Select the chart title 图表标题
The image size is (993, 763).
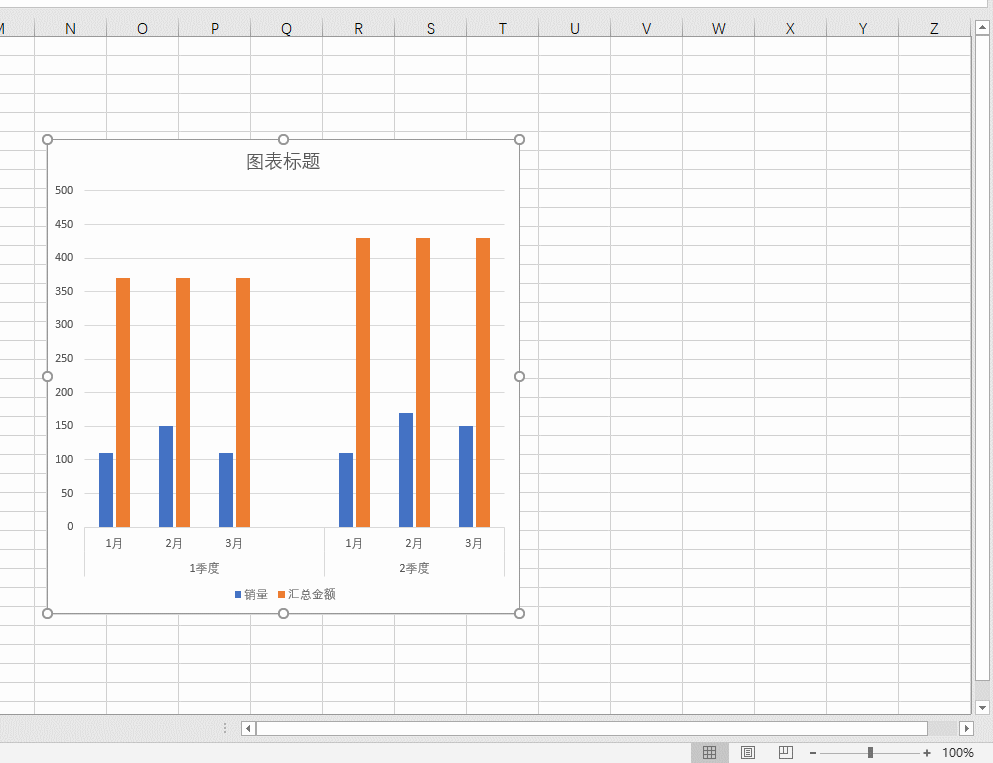point(283,161)
